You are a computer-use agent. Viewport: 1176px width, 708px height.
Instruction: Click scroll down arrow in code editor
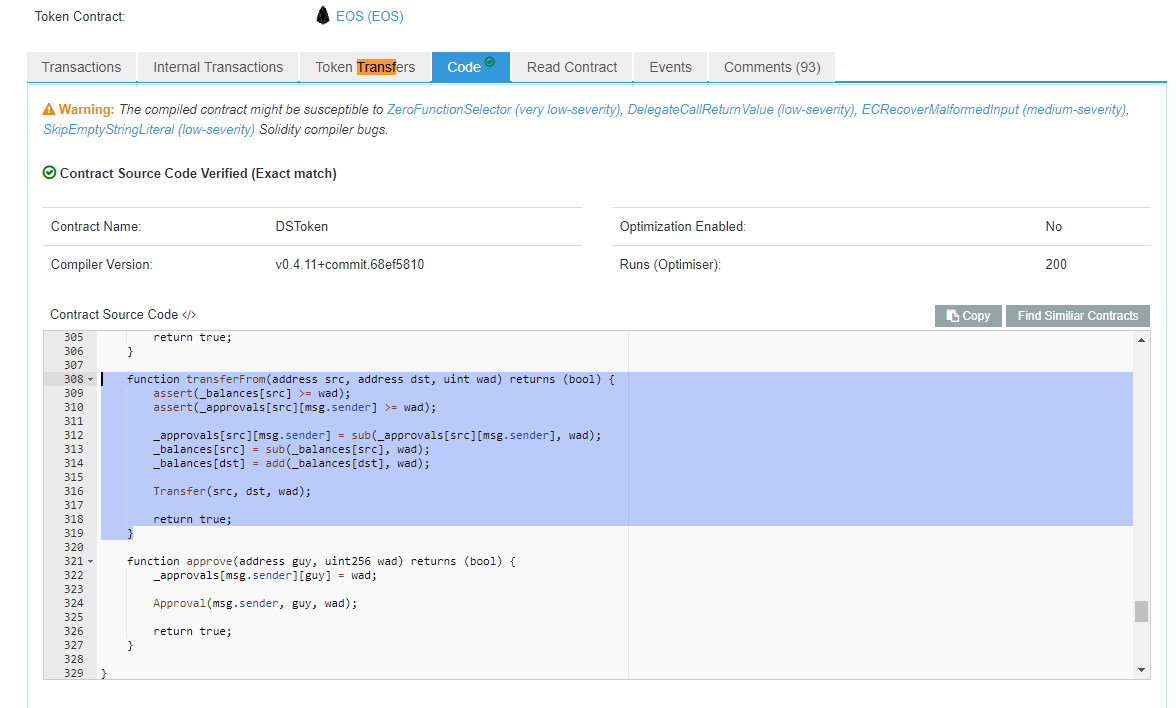1142,670
